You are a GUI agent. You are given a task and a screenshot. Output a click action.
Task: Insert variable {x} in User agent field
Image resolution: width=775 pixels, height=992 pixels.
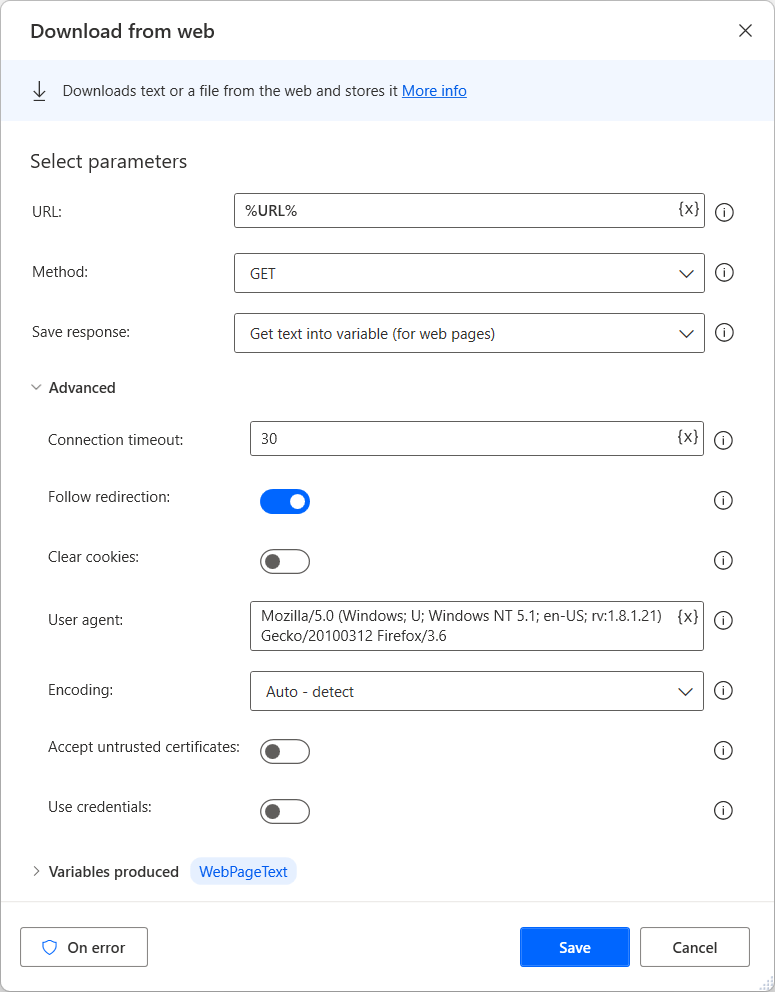tap(688, 616)
